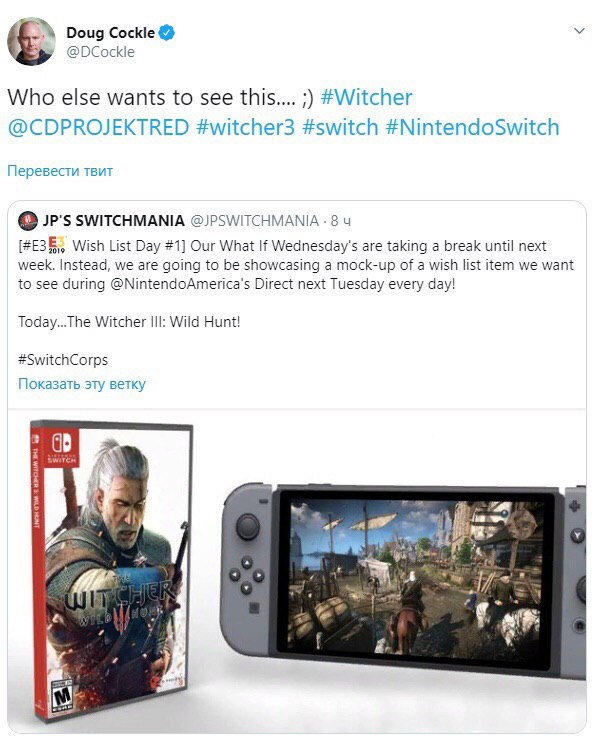Image resolution: width=596 pixels, height=747 pixels.
Task: Open the #witcher3 hashtag
Action: click(245, 128)
